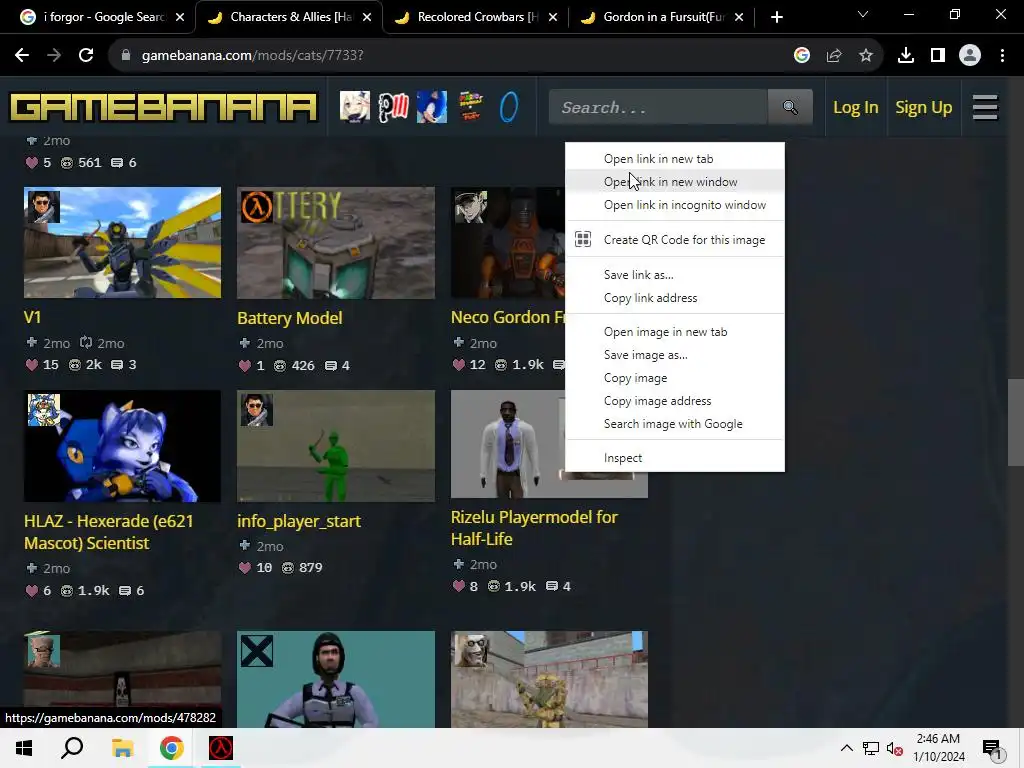Open Rizelu Playermodel for Half-Life link
The image size is (1024, 768).
pyautogui.click(x=534, y=528)
